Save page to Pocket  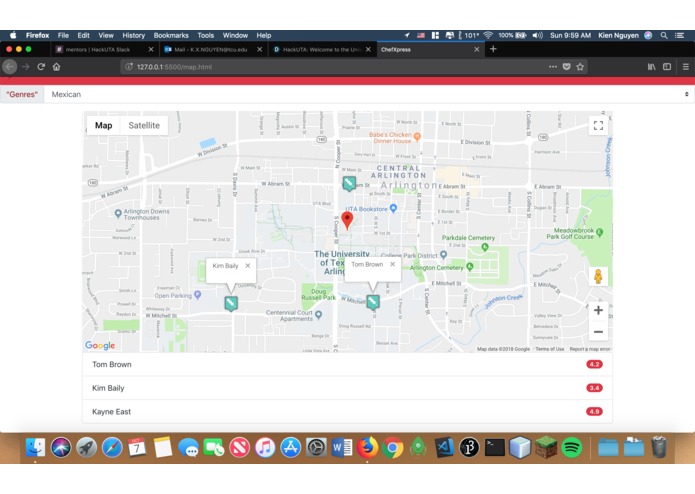coord(566,67)
